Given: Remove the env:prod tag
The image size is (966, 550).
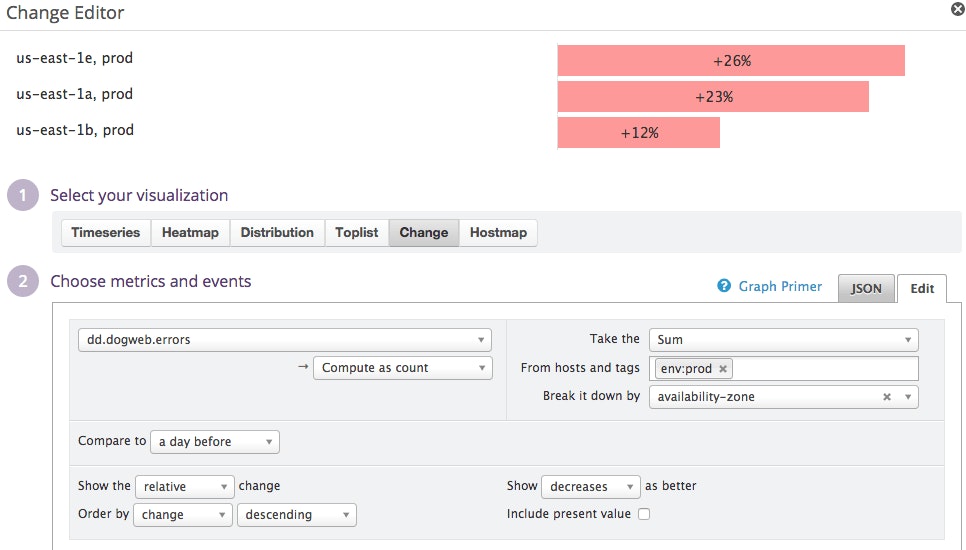Looking at the screenshot, I should click(723, 369).
